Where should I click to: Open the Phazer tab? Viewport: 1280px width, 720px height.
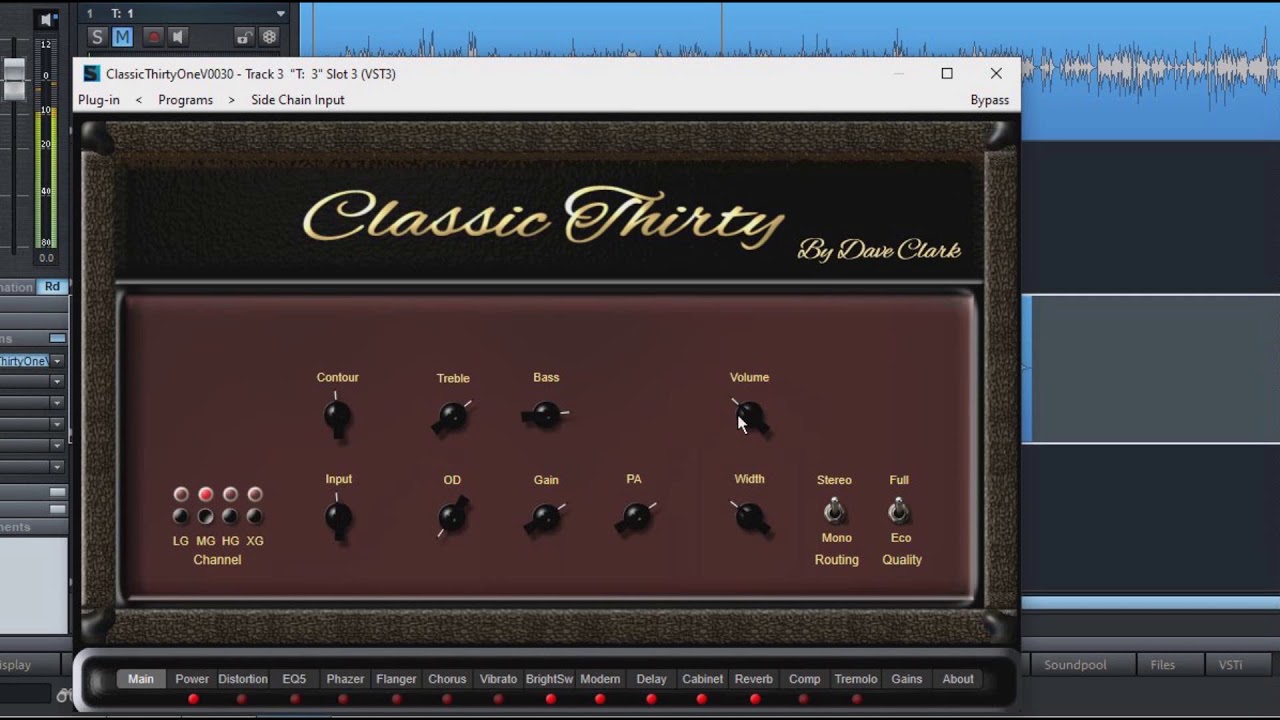pyautogui.click(x=345, y=679)
